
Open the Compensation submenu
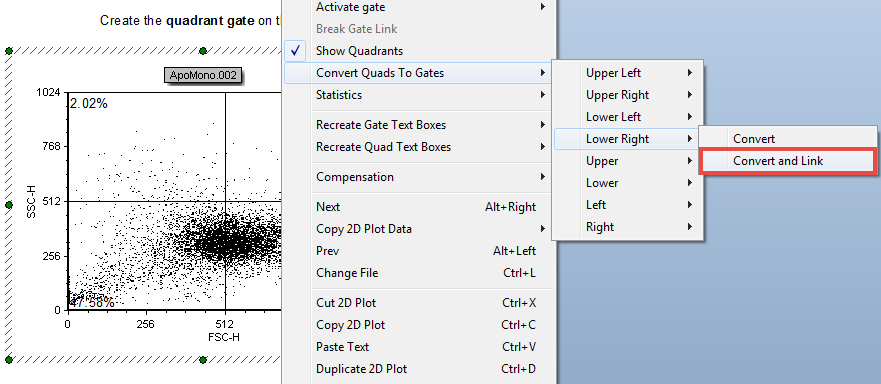419,177
